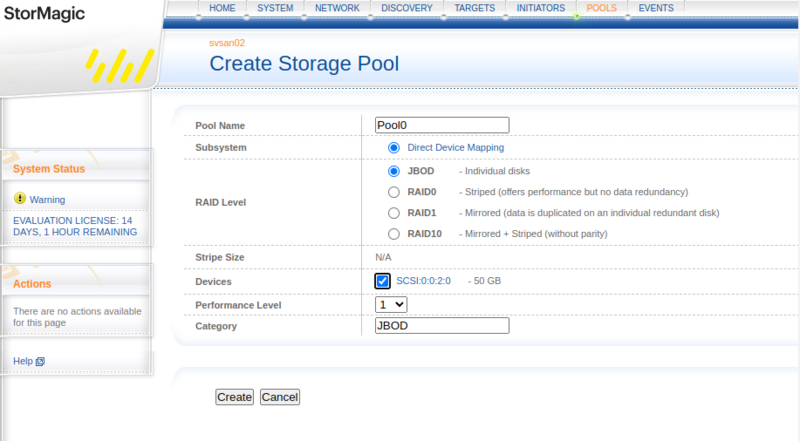Uncheck the SCSI:0:0:2:0 device checkbox

click(383, 281)
